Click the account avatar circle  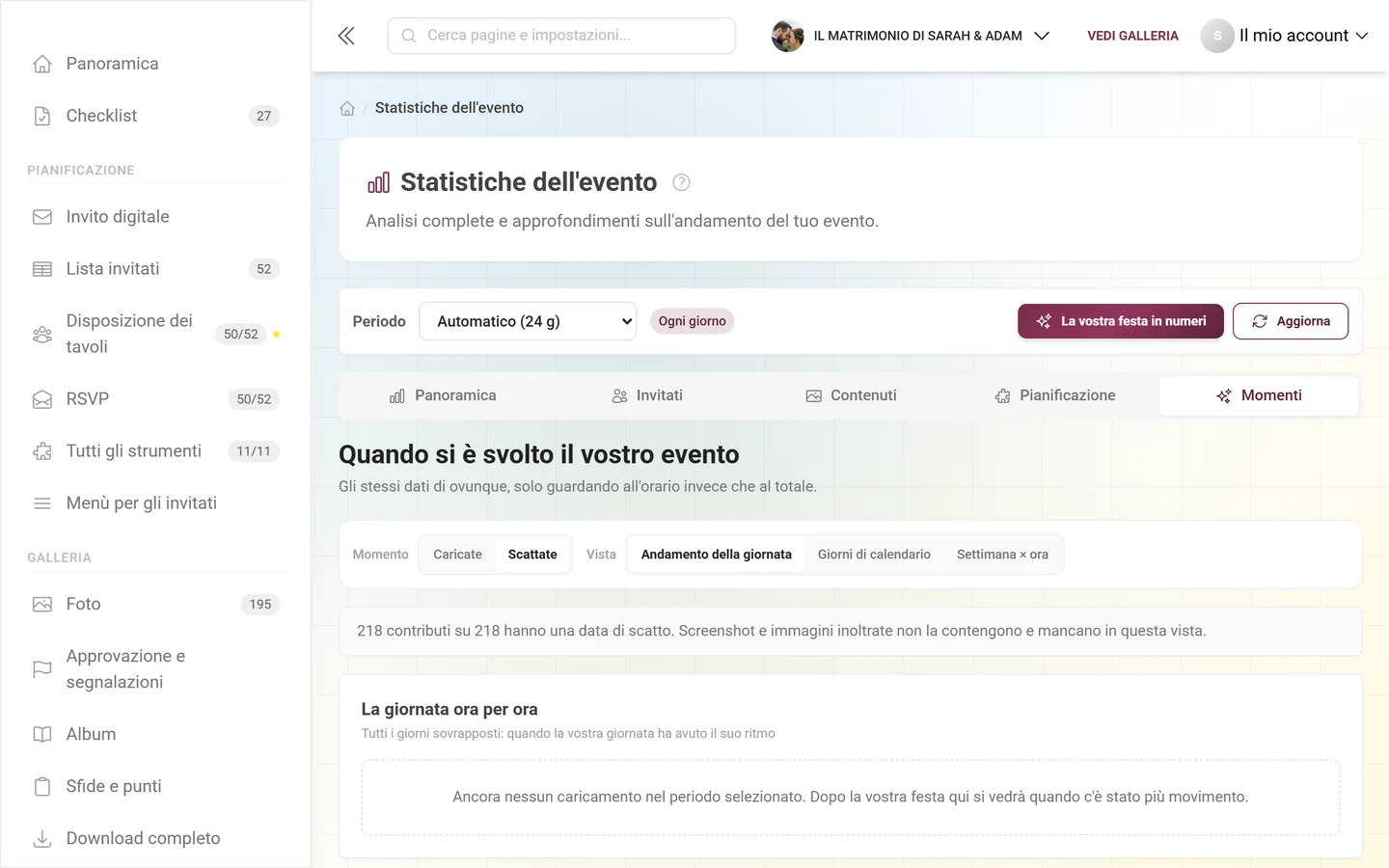1217,36
